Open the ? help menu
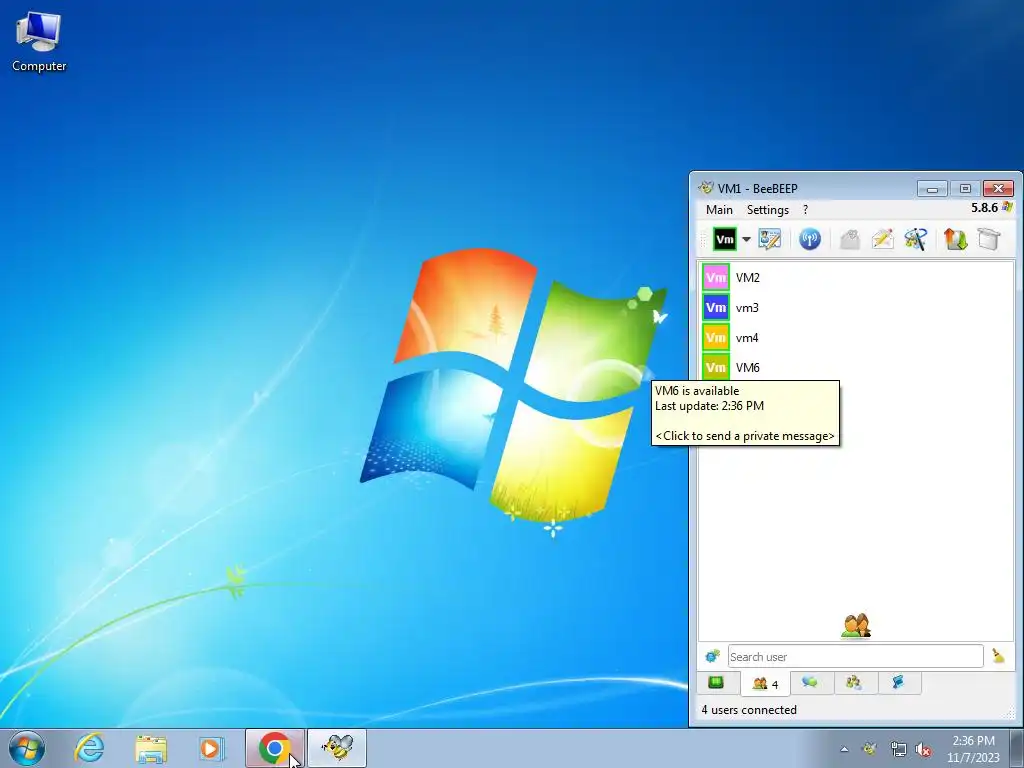 (805, 210)
